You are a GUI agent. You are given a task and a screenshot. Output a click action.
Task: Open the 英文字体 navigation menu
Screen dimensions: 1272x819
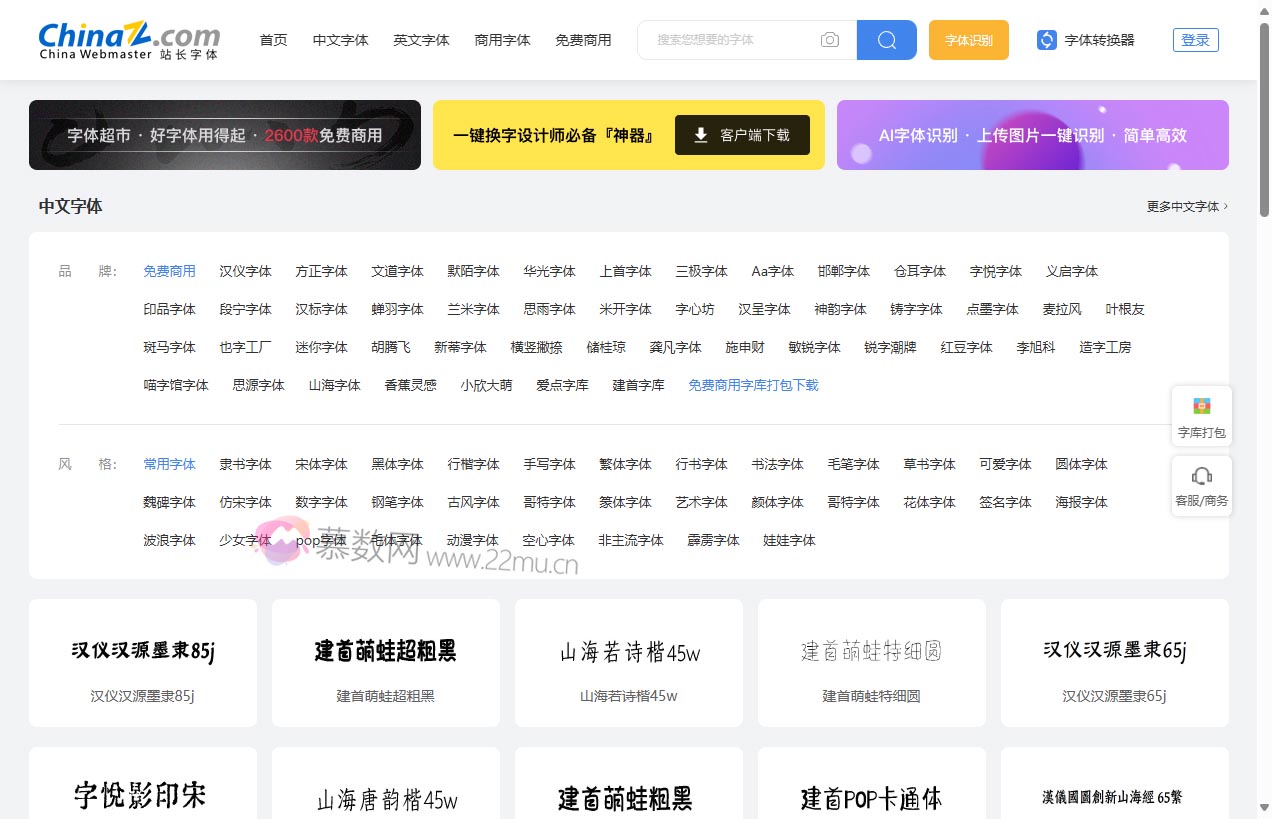pos(421,40)
